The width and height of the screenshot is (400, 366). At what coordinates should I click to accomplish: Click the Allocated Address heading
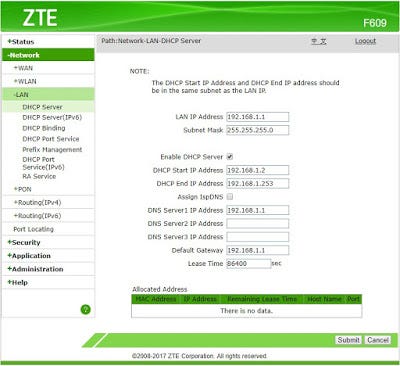(x=160, y=289)
